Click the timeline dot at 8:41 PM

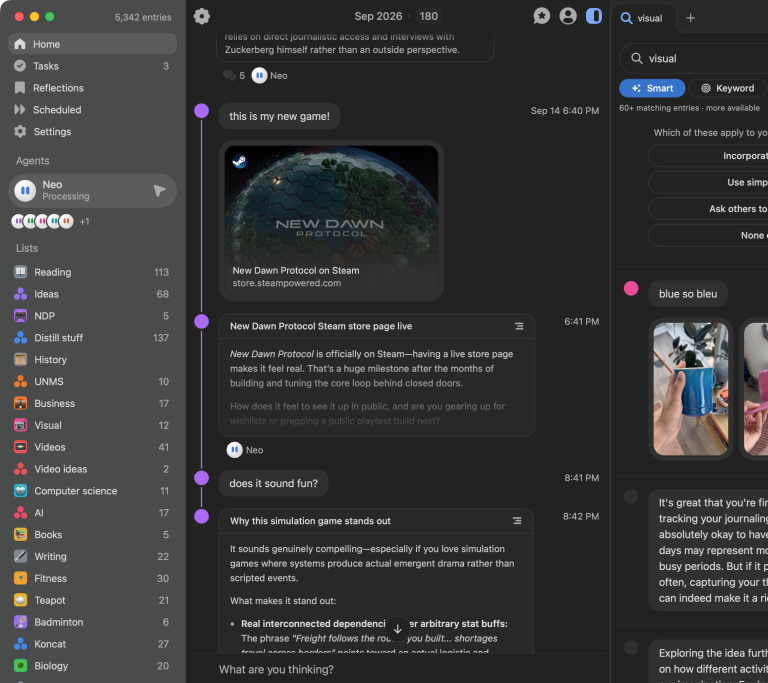coord(201,478)
